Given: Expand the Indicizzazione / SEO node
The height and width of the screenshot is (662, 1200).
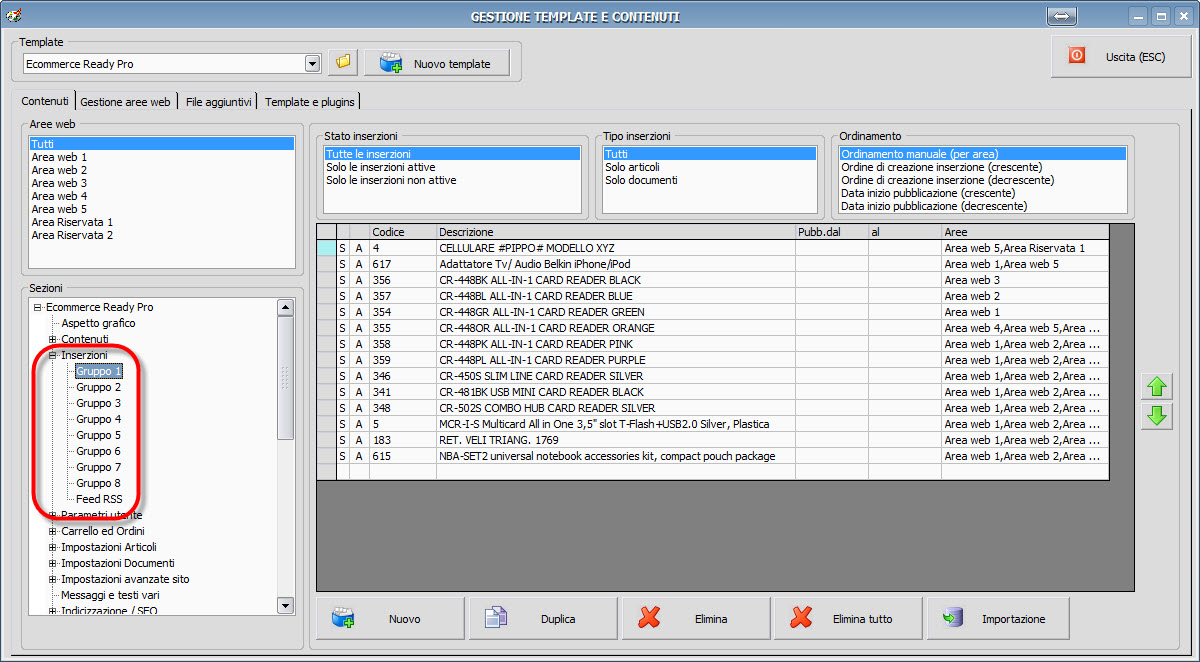Looking at the screenshot, I should click(x=53, y=611).
